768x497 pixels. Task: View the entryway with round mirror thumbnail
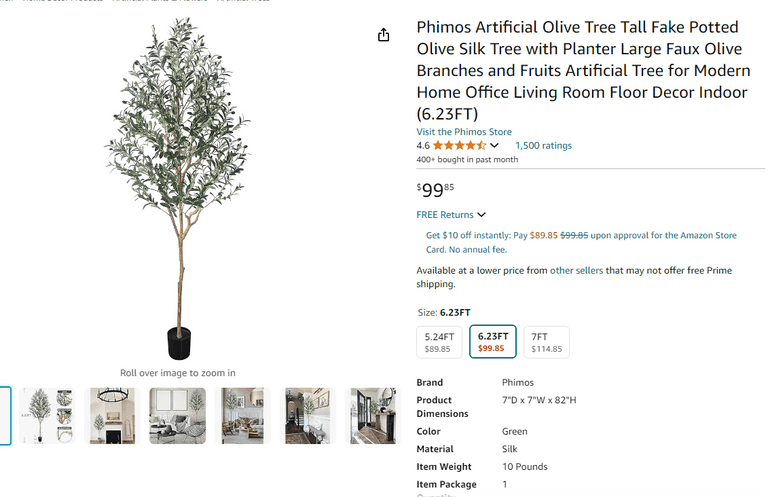[x=371, y=415]
